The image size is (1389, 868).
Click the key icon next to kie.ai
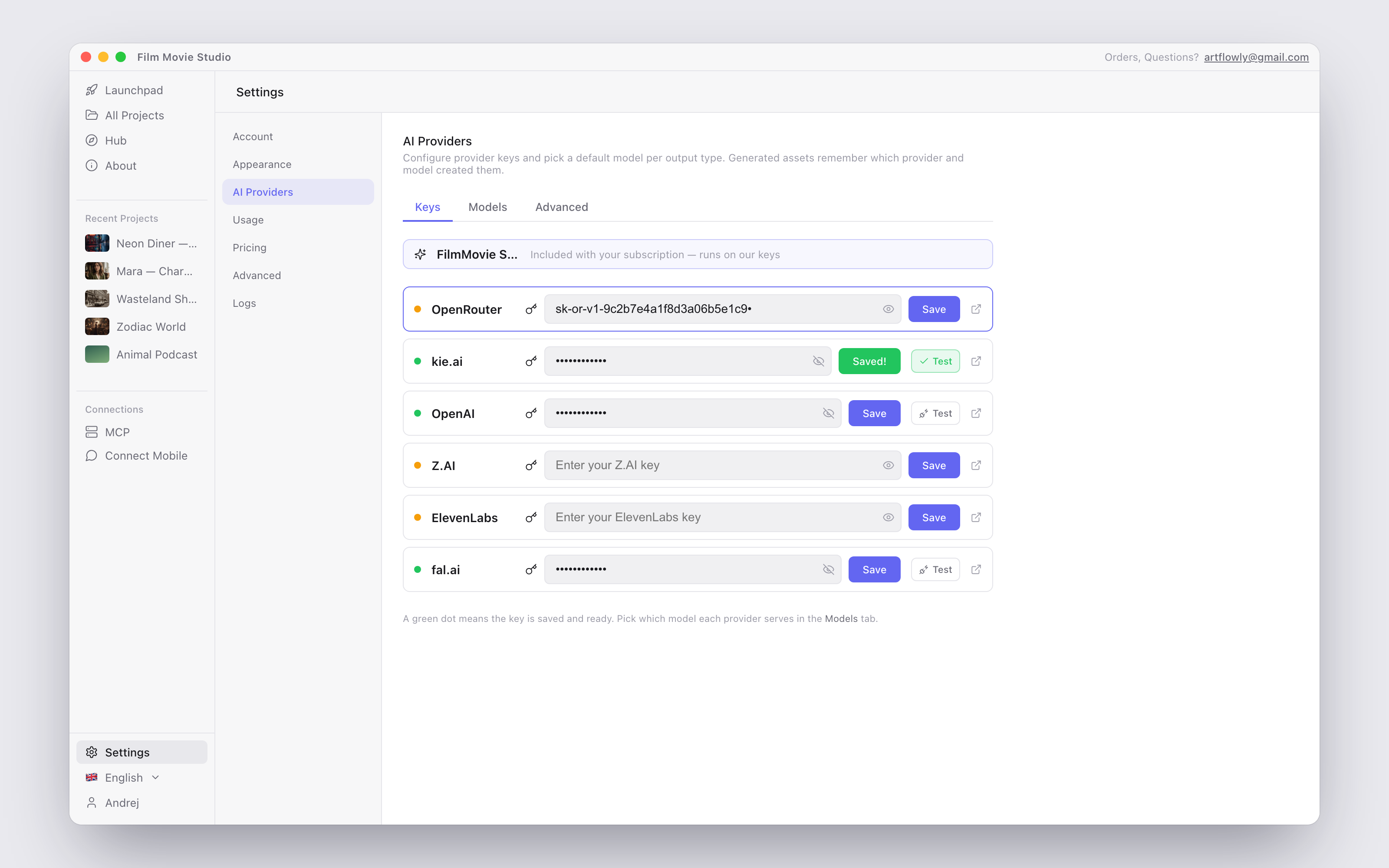(531, 361)
